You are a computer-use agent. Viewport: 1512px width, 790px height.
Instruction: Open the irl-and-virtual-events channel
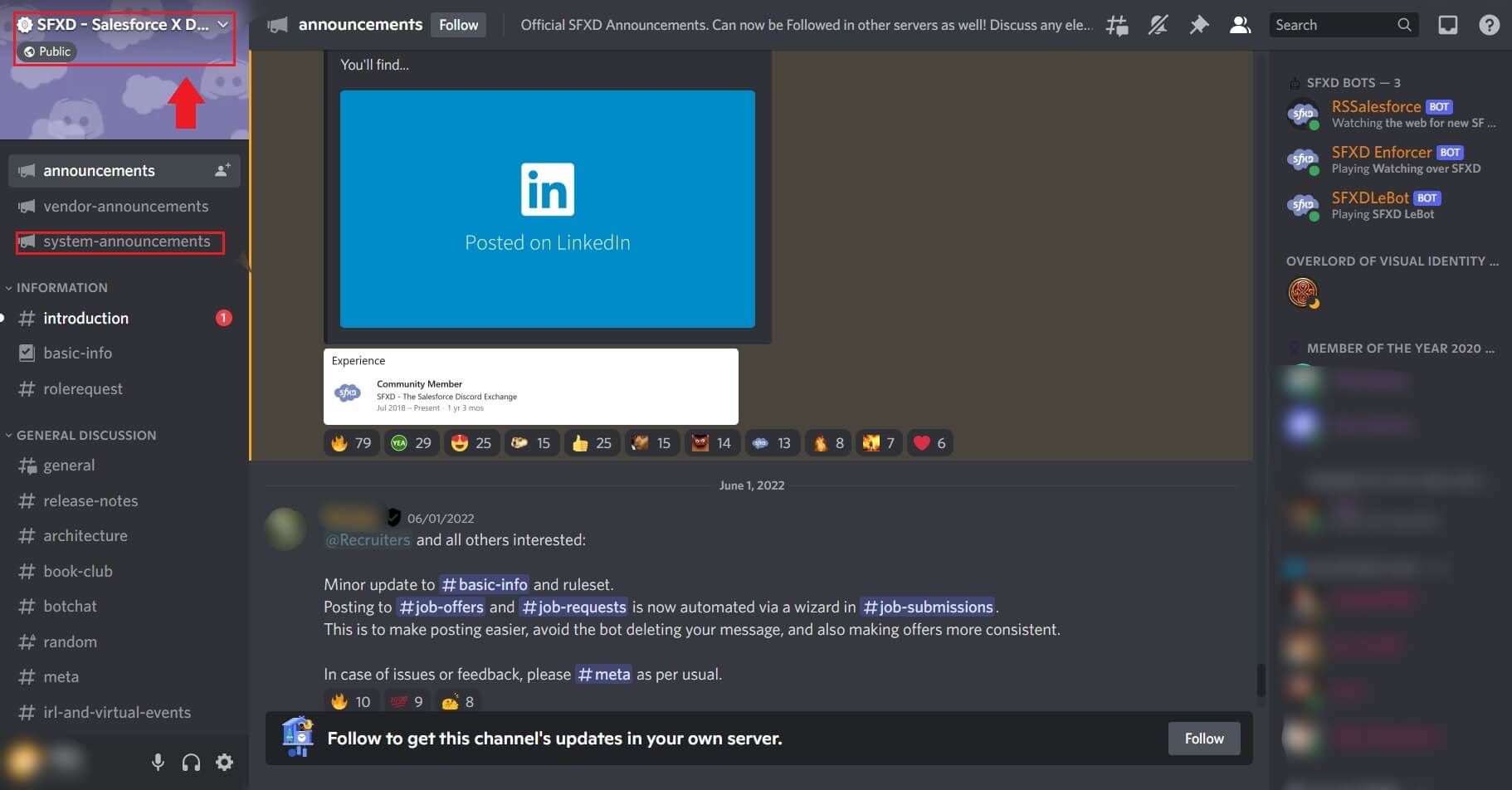pyautogui.click(x=124, y=713)
